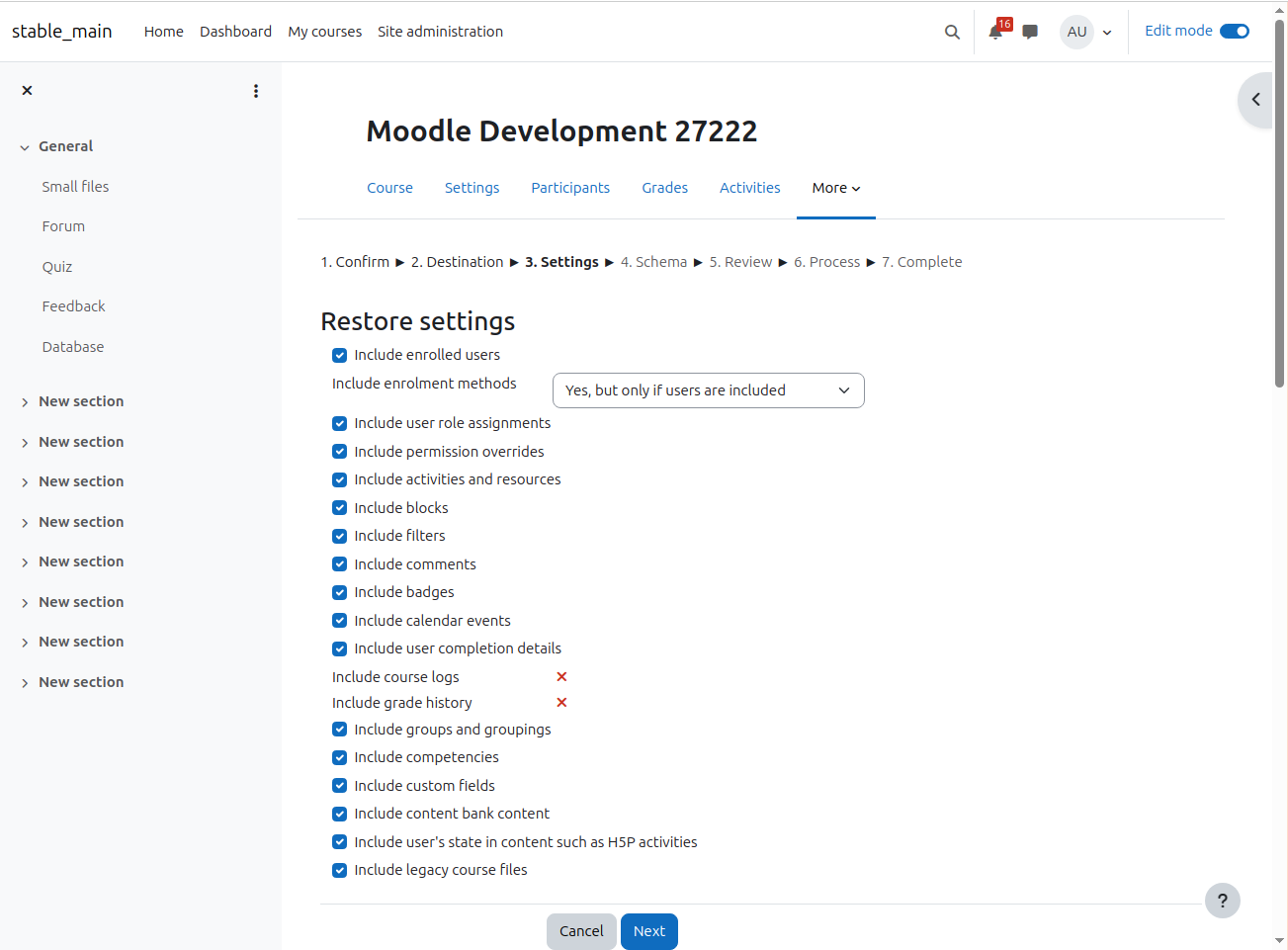
Task: Open Quiz in course index
Action: [x=57, y=267]
